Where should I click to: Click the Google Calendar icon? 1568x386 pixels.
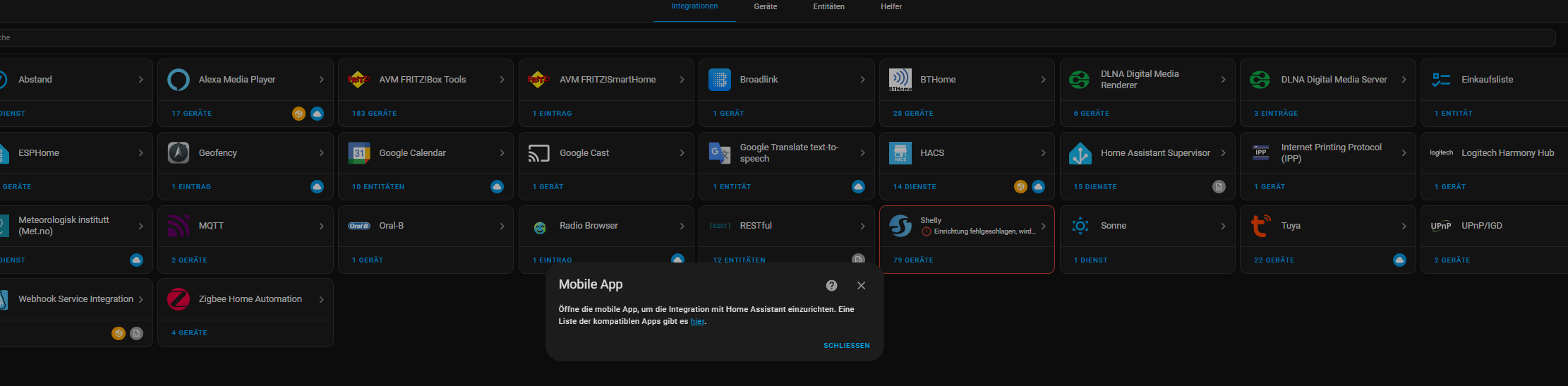click(x=359, y=153)
